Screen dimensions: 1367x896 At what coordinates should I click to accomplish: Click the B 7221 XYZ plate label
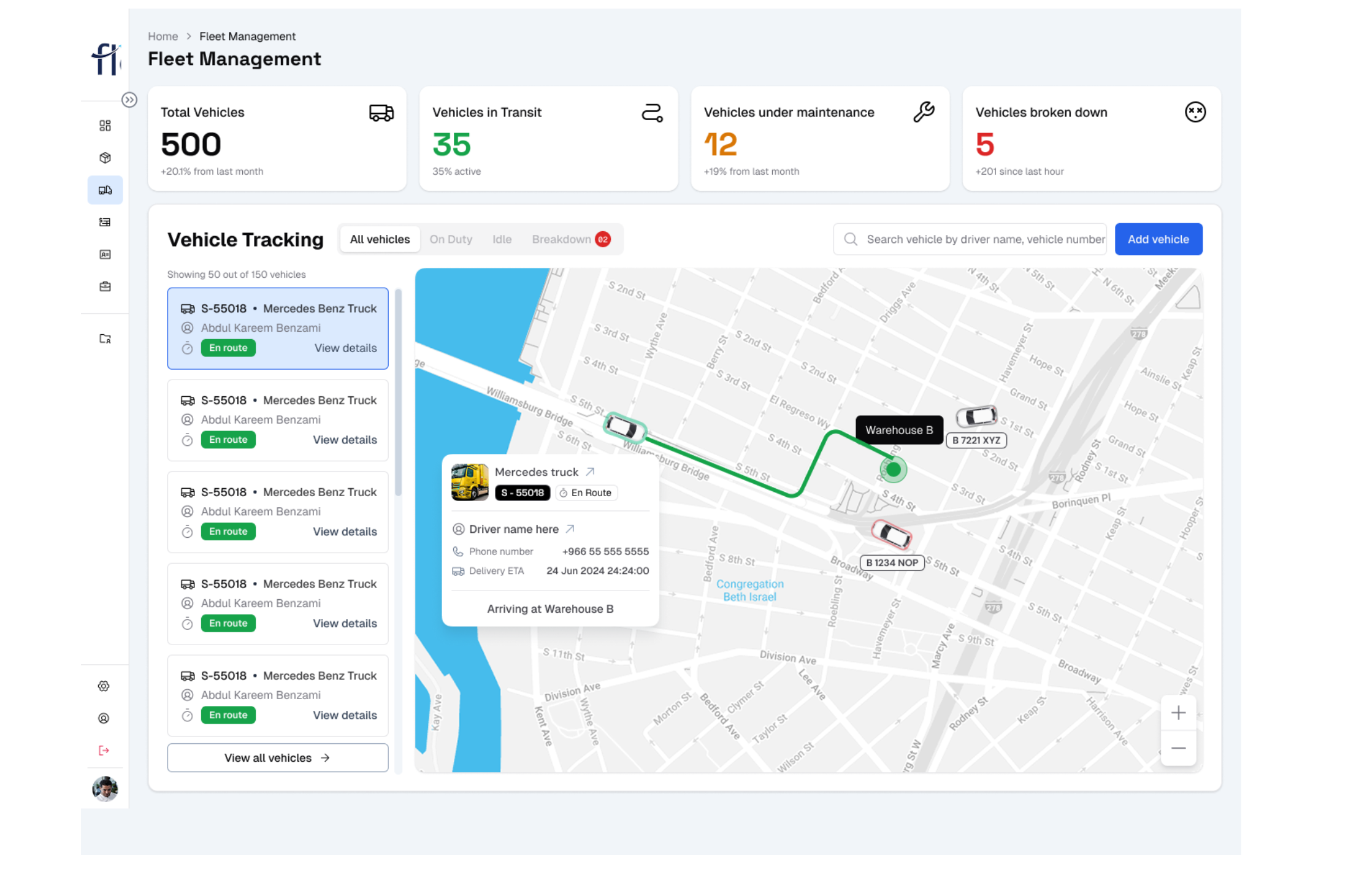click(976, 440)
